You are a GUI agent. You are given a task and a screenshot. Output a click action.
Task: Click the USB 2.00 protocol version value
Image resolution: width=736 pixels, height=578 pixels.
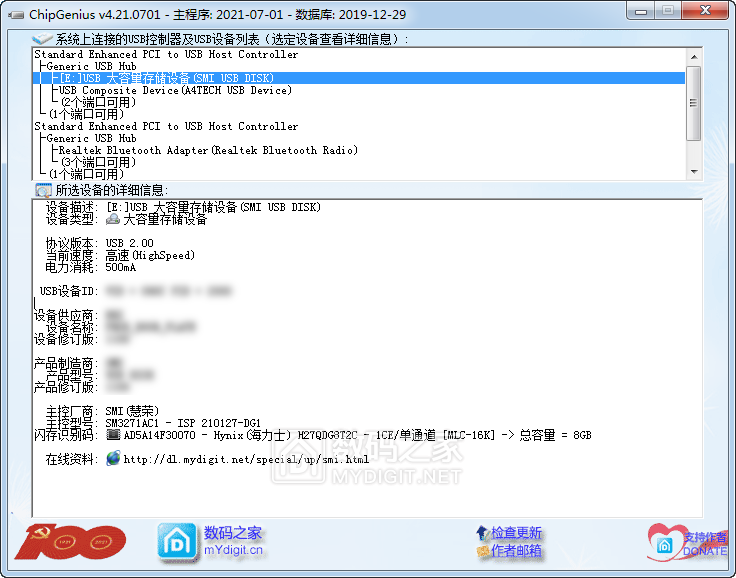coord(129,243)
